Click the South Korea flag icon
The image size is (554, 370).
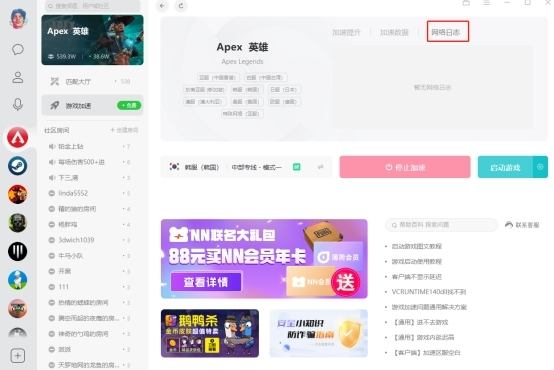coord(174,166)
